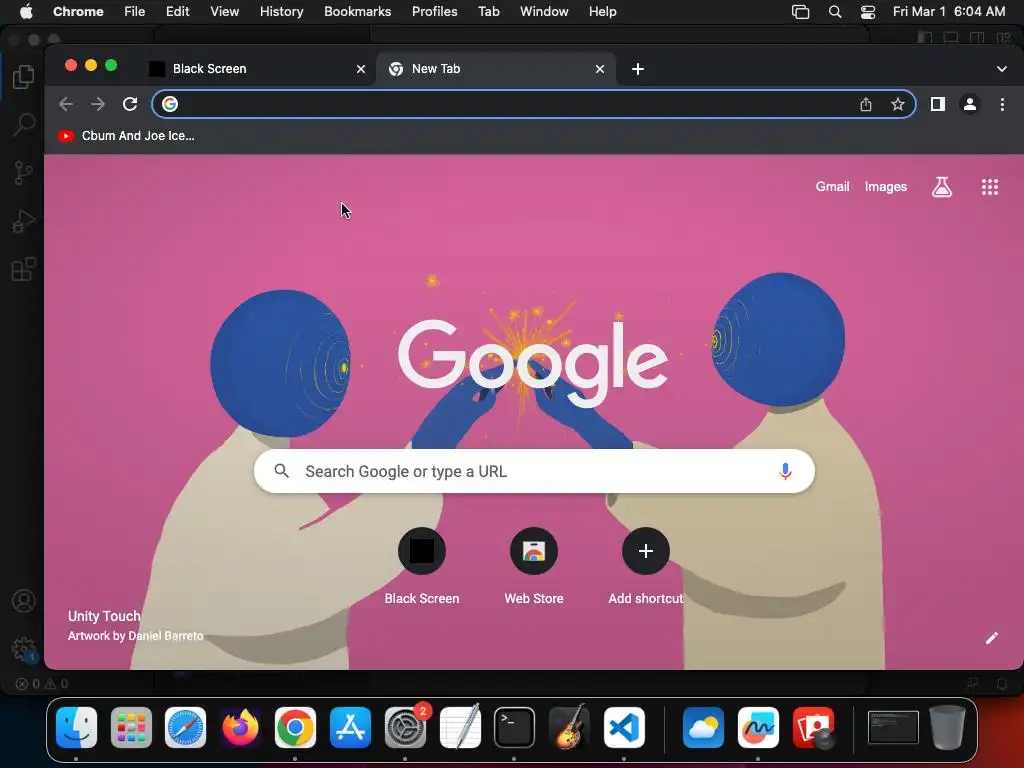Click the Search Google or type a URL box
Viewport: 1024px width, 768px height.
pyautogui.click(x=534, y=471)
